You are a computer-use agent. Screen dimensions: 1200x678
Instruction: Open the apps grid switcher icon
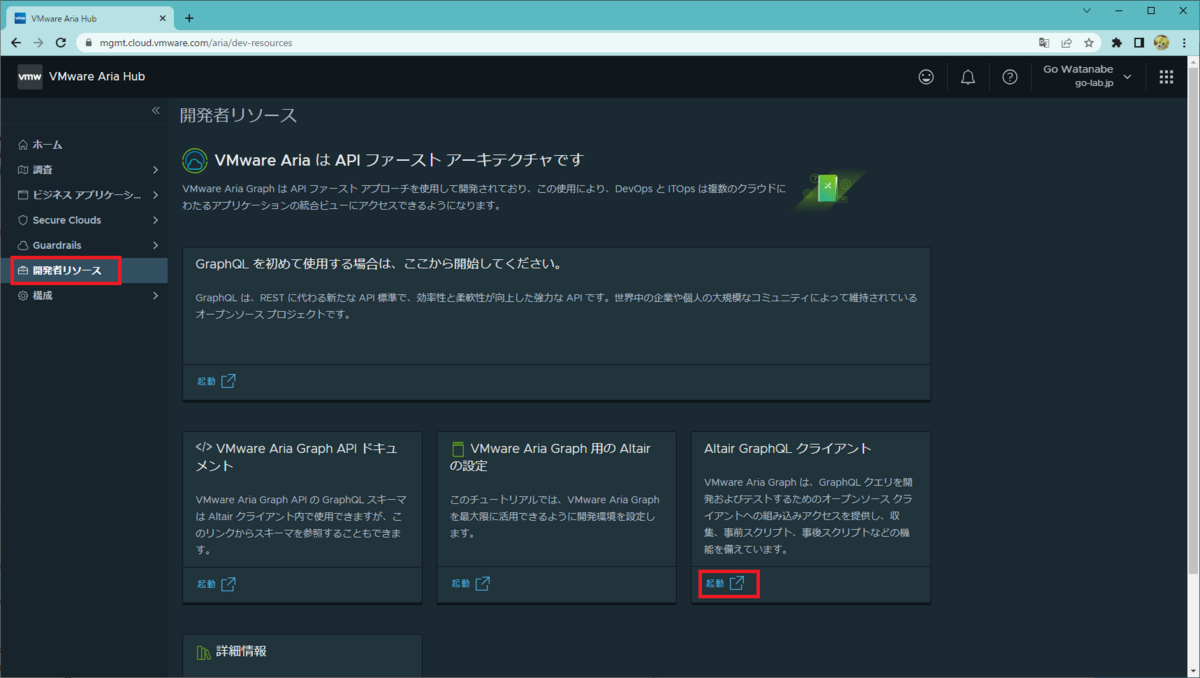click(x=1166, y=77)
